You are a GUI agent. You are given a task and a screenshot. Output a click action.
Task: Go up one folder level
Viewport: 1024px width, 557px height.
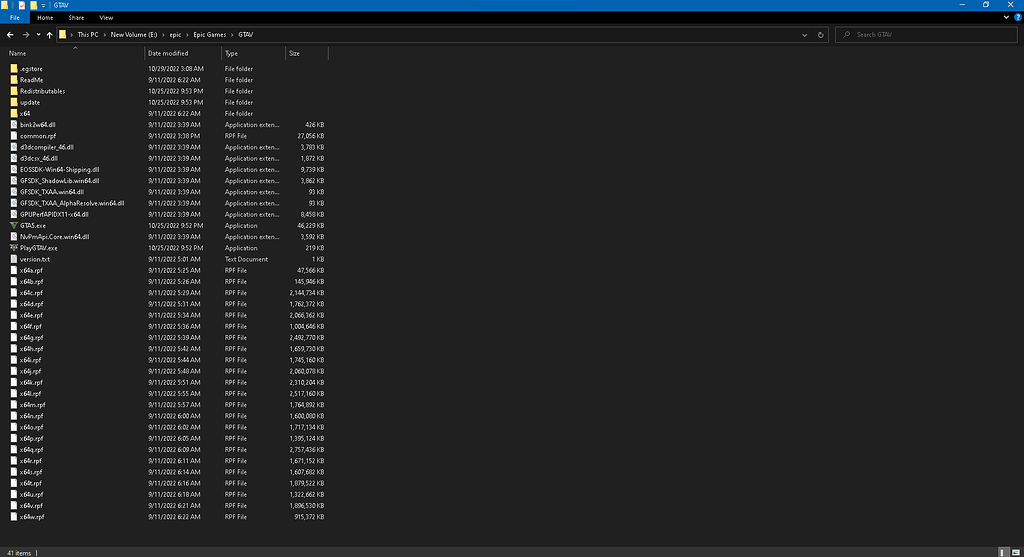tap(50, 35)
